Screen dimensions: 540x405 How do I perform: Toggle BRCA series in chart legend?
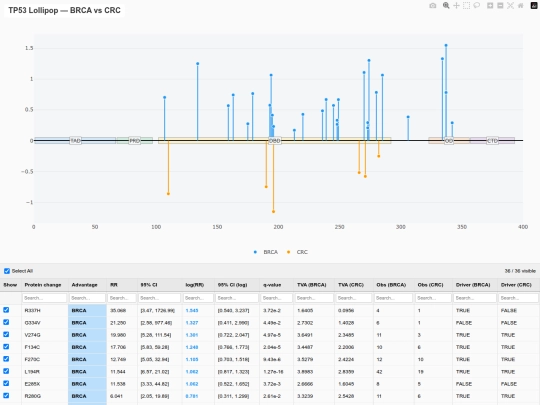click(266, 252)
